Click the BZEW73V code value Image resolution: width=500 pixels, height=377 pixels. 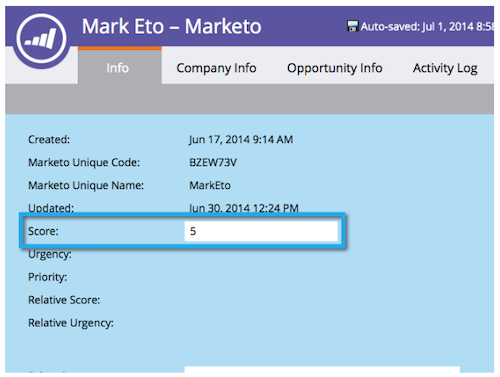click(213, 162)
